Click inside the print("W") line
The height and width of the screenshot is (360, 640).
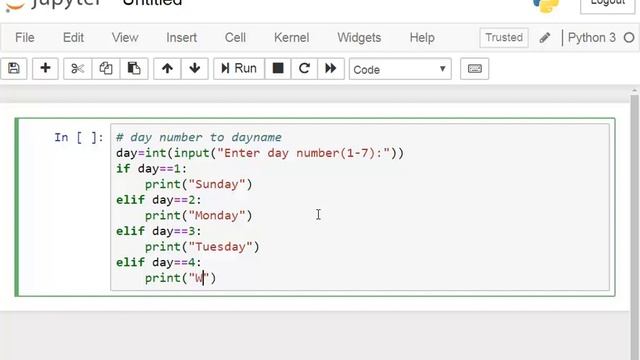(180, 278)
